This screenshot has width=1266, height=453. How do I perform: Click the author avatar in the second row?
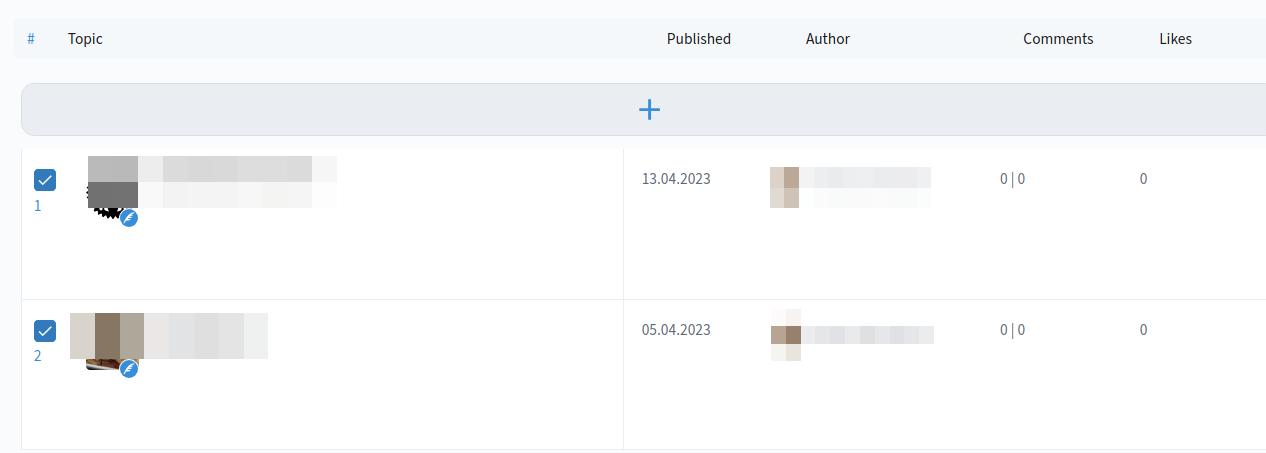[785, 335]
